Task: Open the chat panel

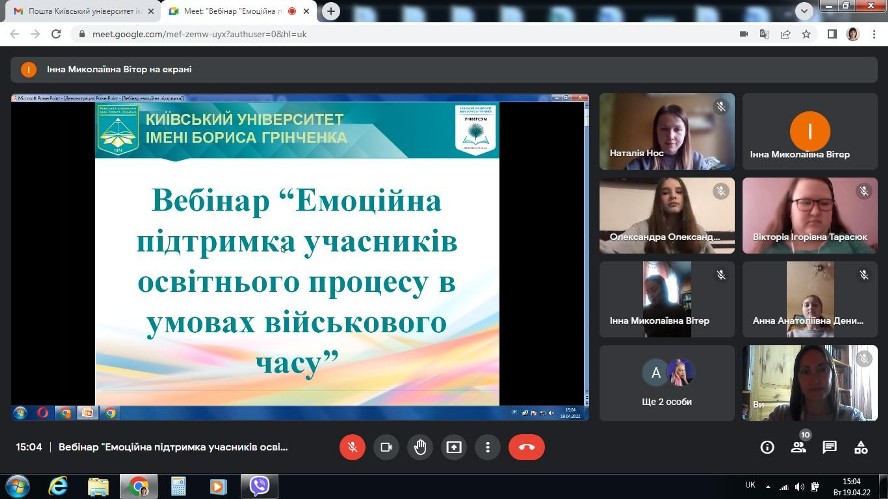Action: pyautogui.click(x=830, y=447)
